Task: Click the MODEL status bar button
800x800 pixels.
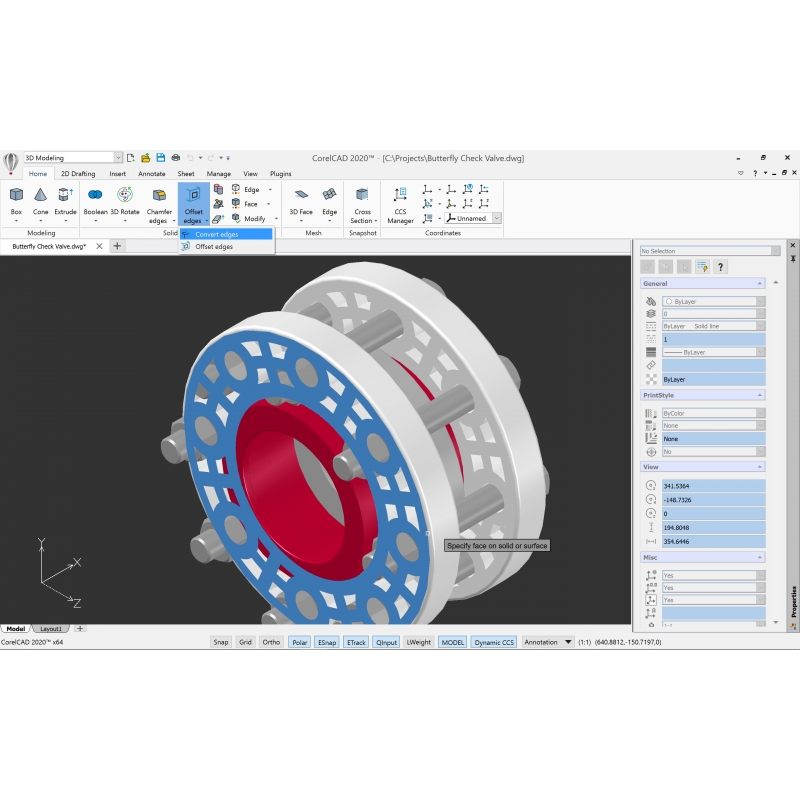Action: click(x=453, y=642)
